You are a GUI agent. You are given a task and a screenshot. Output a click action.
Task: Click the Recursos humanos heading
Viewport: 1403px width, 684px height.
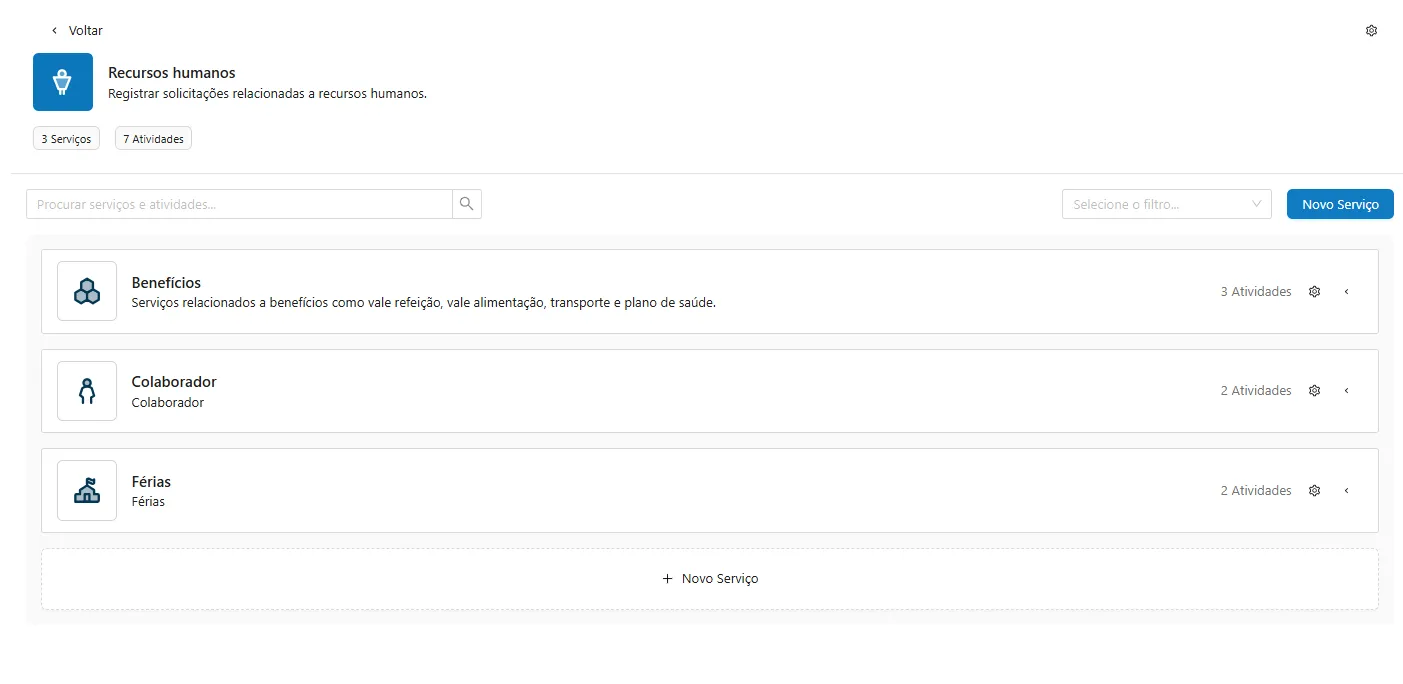click(172, 73)
